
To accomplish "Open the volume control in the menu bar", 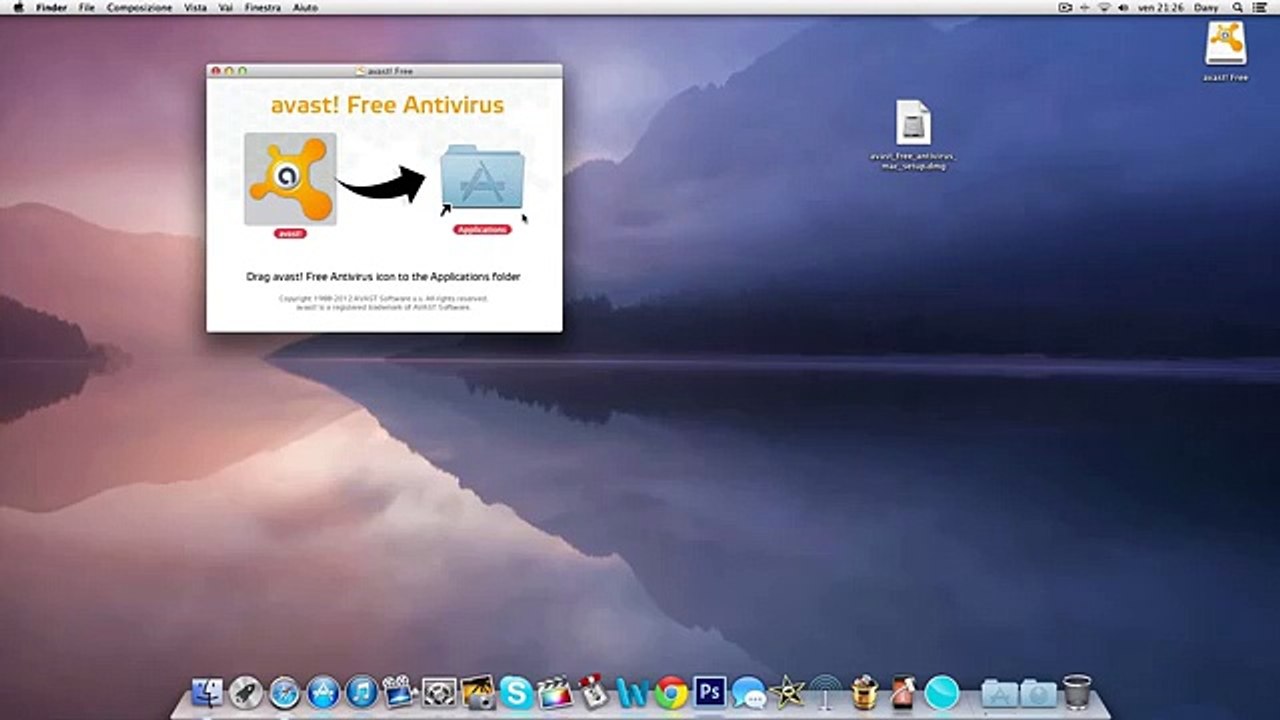I will click(1125, 7).
